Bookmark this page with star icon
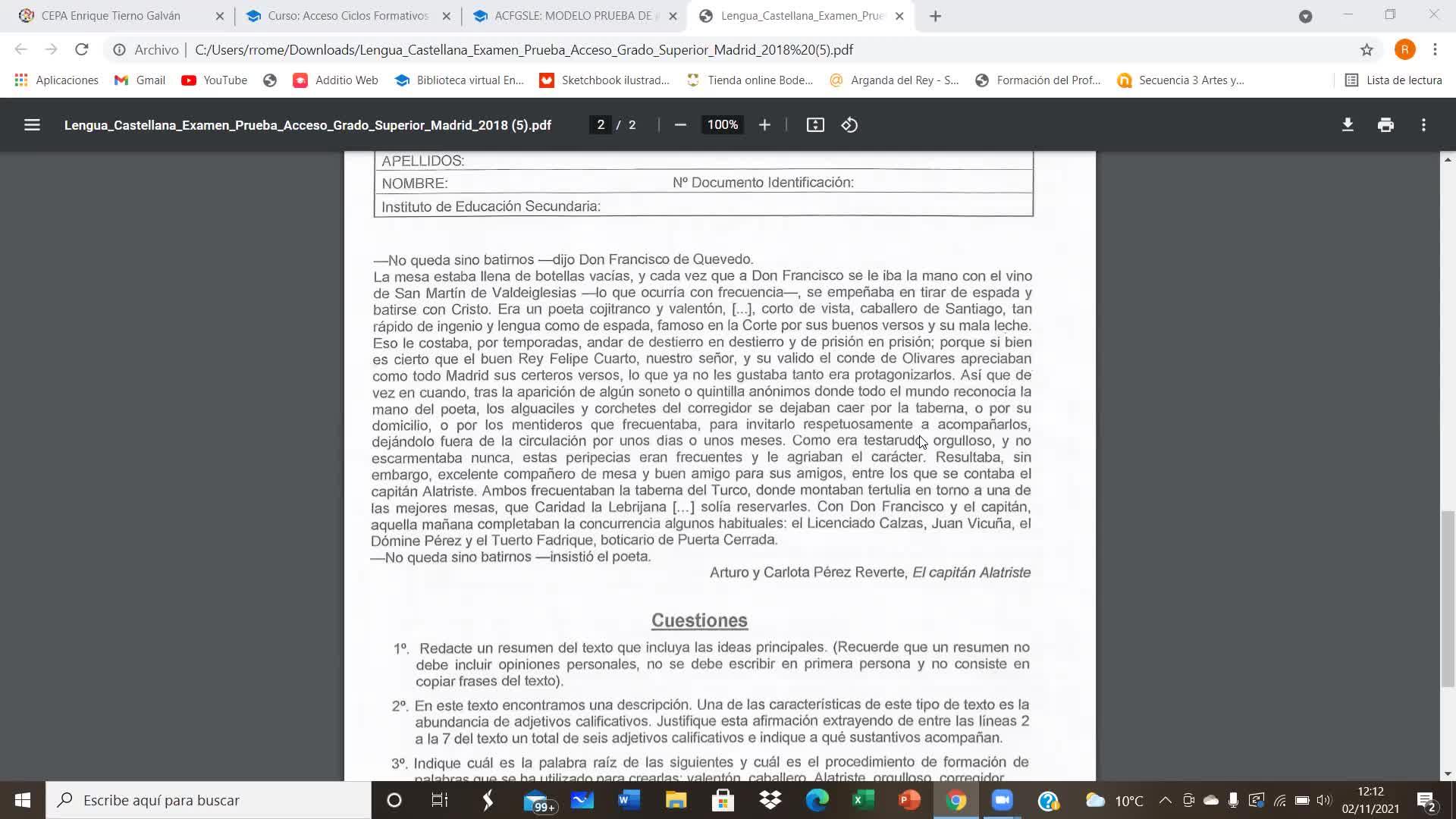1456x819 pixels. tap(1367, 50)
